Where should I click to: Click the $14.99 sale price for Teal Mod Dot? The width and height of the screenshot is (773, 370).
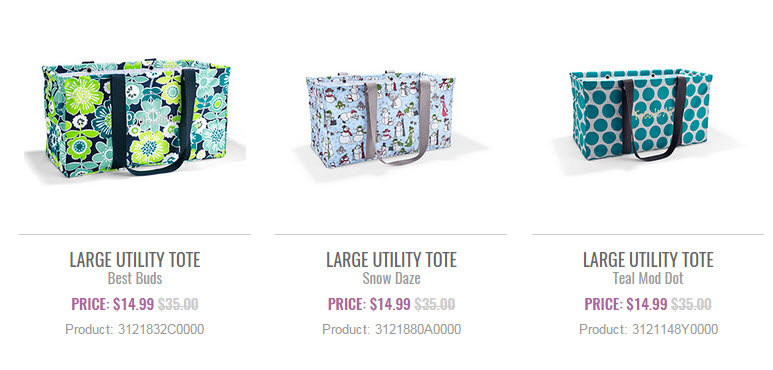tap(647, 304)
